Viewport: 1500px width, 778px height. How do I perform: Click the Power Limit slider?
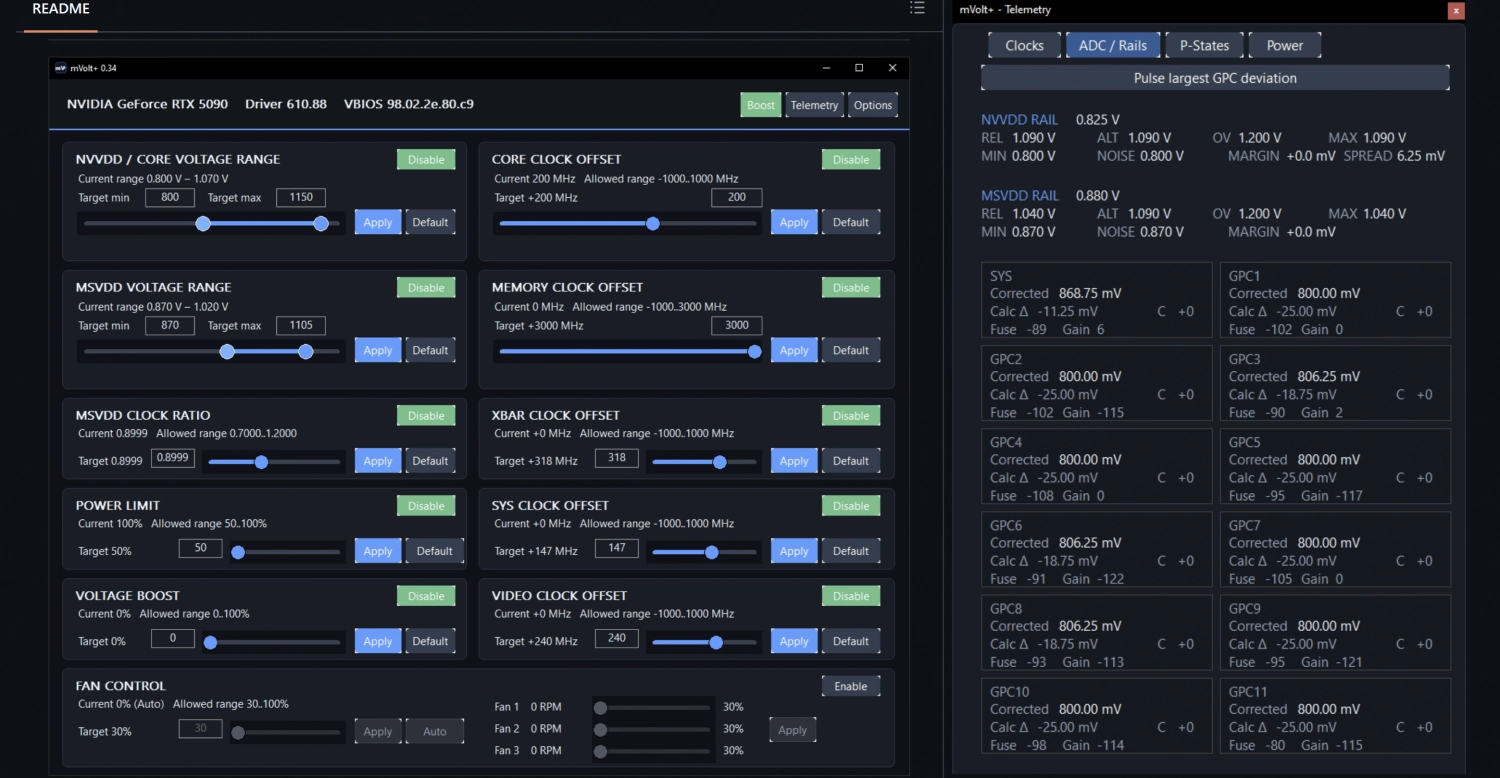pyautogui.click(x=286, y=551)
